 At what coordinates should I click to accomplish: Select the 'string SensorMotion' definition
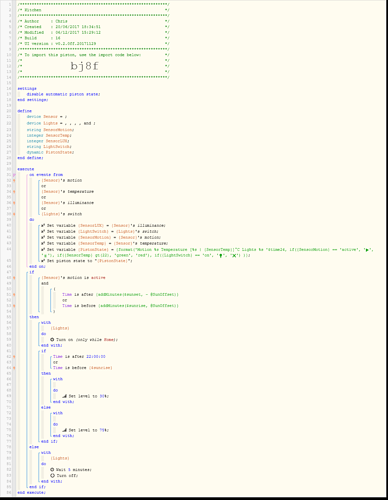tap(50, 130)
